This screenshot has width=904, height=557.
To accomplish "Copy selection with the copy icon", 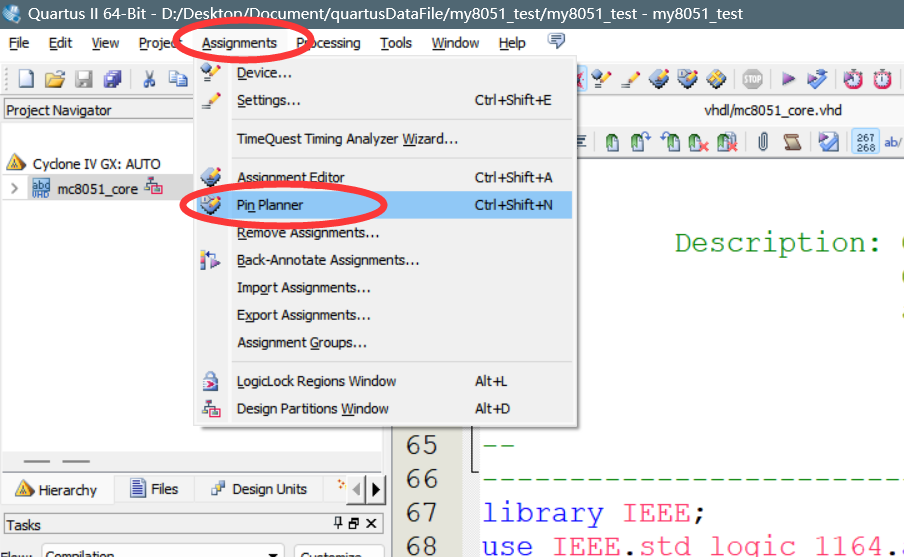I will 178,78.
